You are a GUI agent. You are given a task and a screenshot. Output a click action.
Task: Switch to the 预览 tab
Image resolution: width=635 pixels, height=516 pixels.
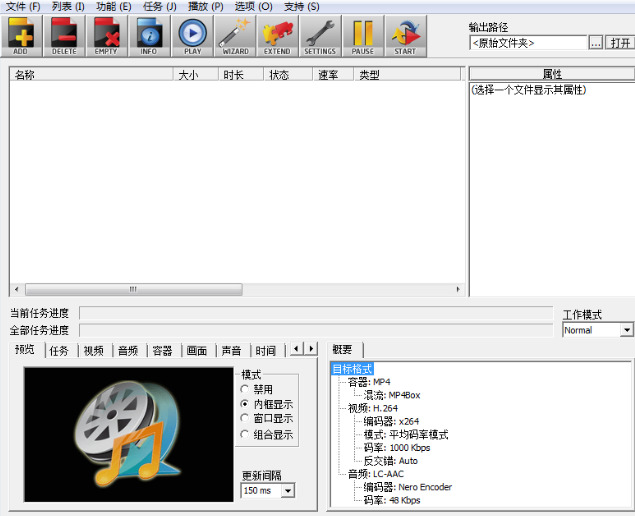coord(26,349)
